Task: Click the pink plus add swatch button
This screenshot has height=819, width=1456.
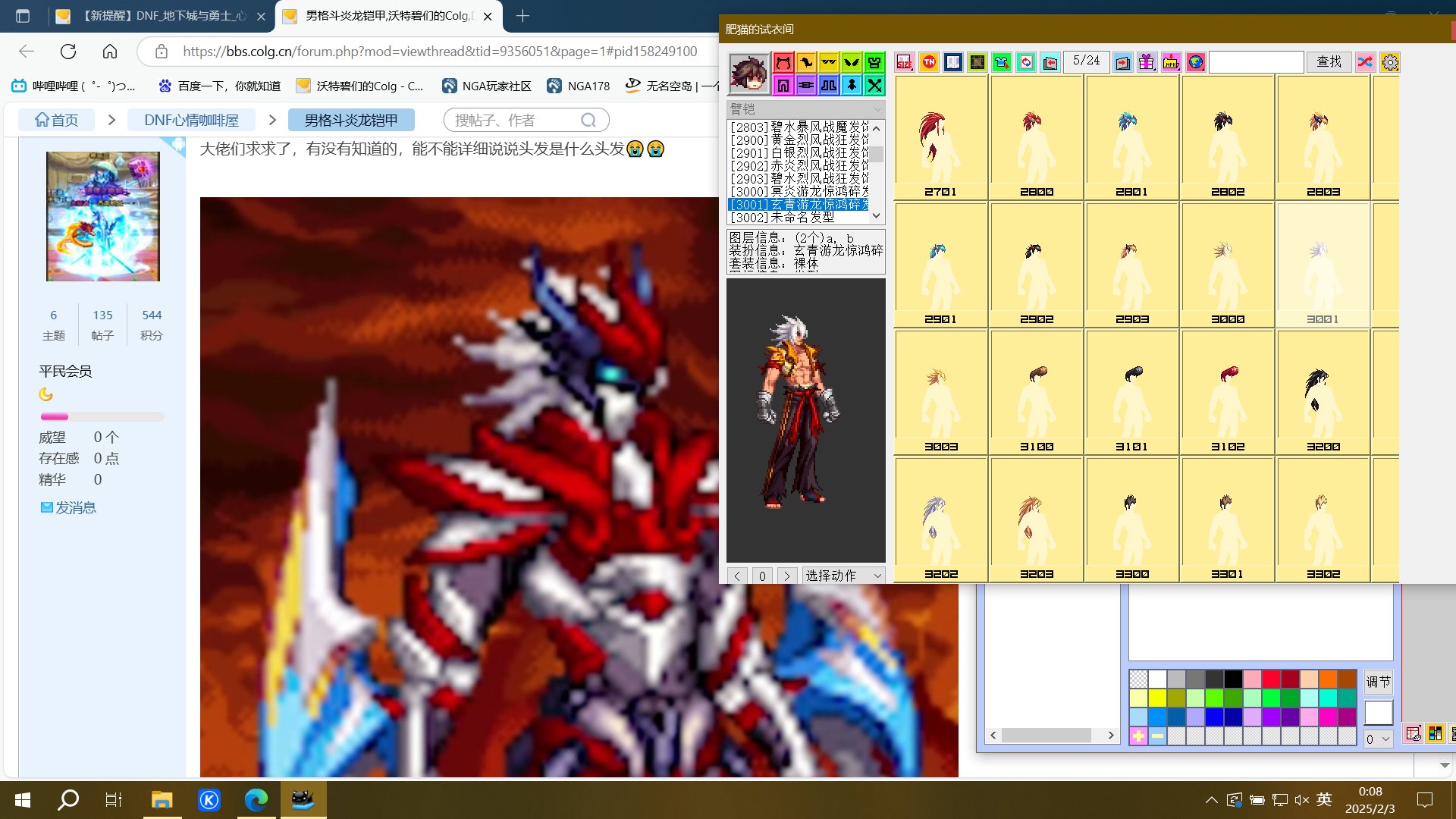Action: (1138, 736)
